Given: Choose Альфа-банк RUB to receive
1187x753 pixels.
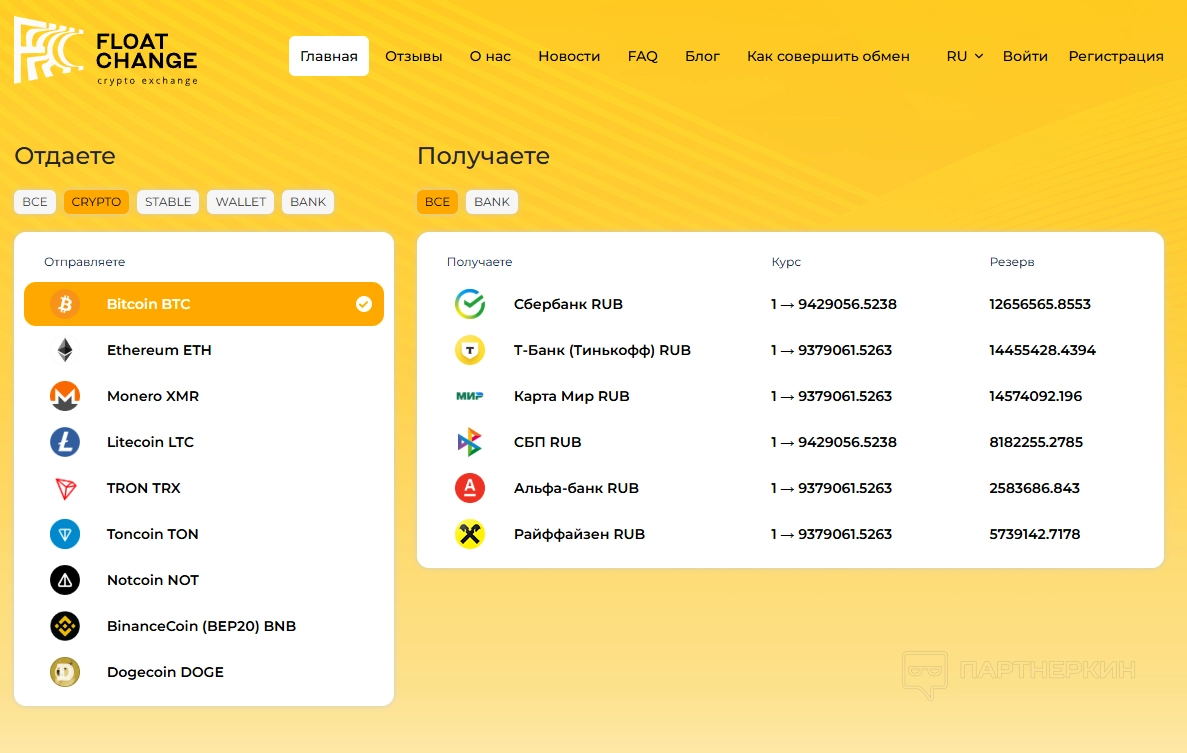Looking at the screenshot, I should point(790,488).
